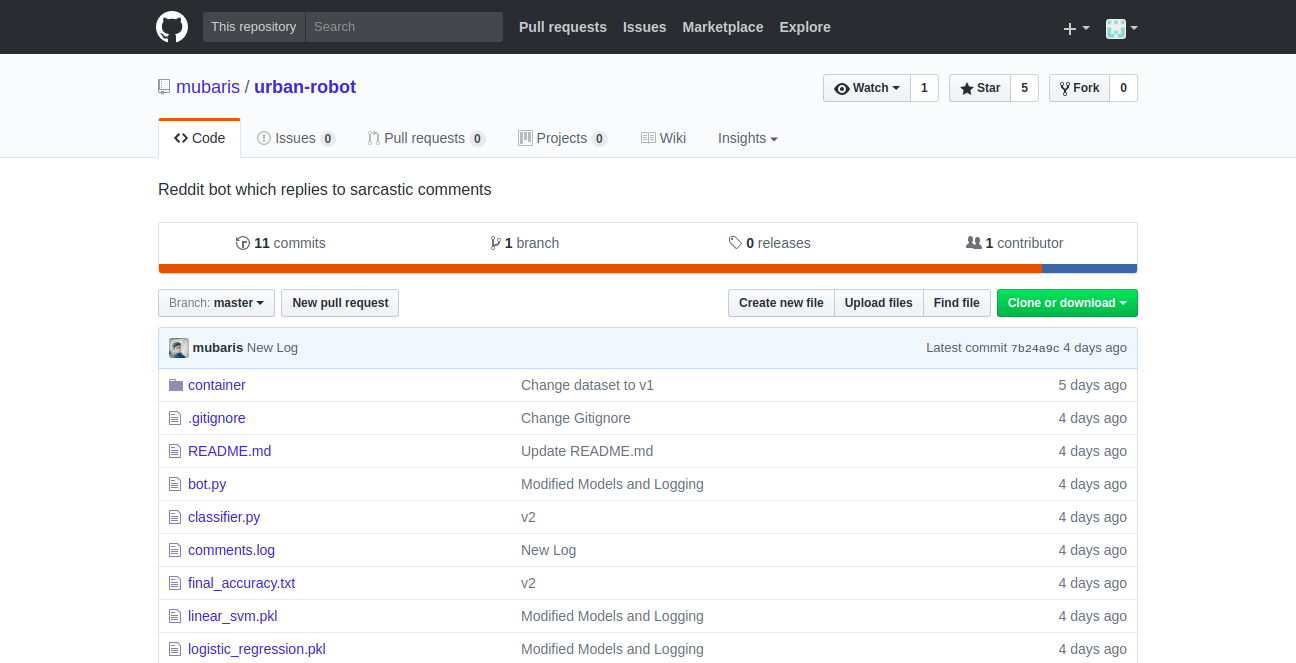1296x663 pixels.
Task: Switch to the Issues tab
Action: pos(295,138)
